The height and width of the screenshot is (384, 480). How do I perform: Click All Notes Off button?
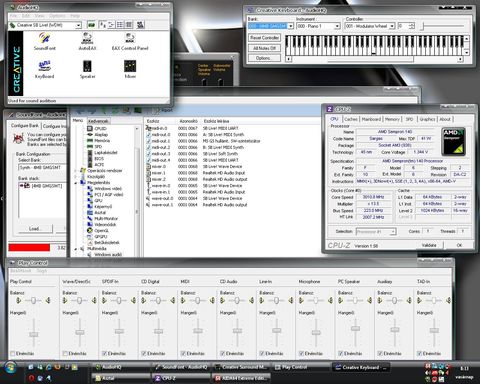pos(264,48)
